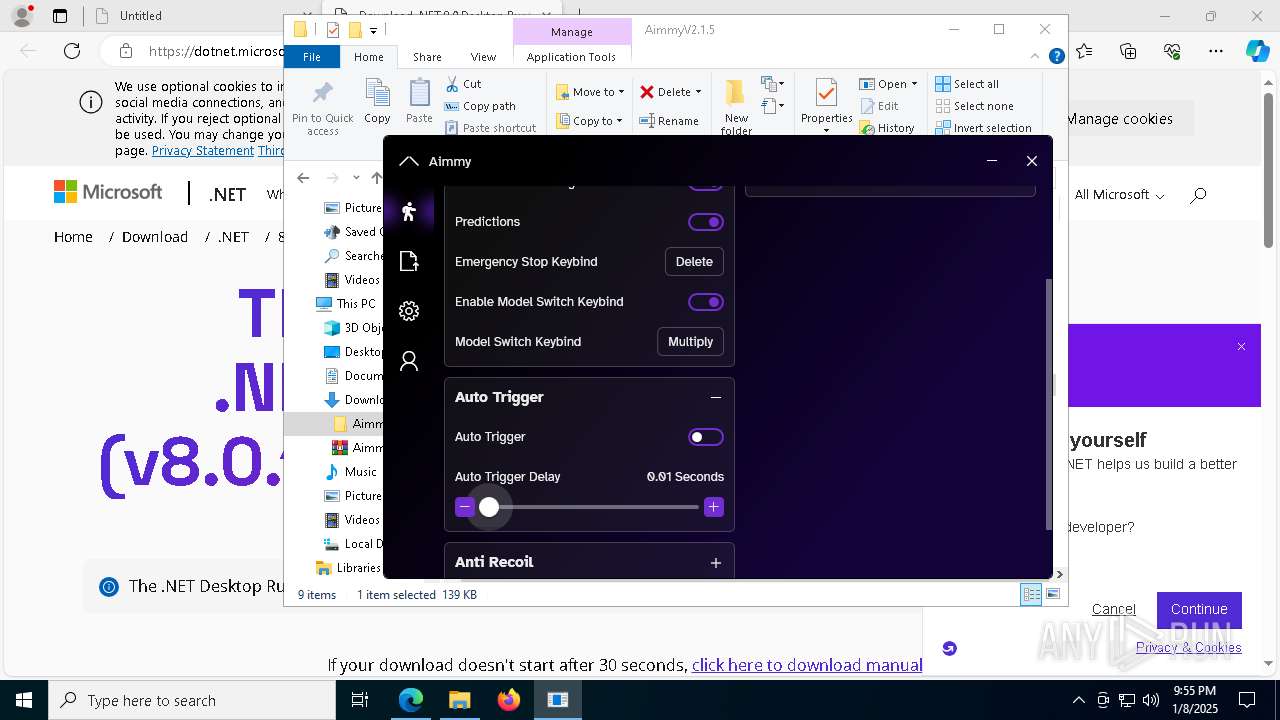Turn on the Auto Trigger switch
This screenshot has width=1280, height=720.
click(x=705, y=437)
